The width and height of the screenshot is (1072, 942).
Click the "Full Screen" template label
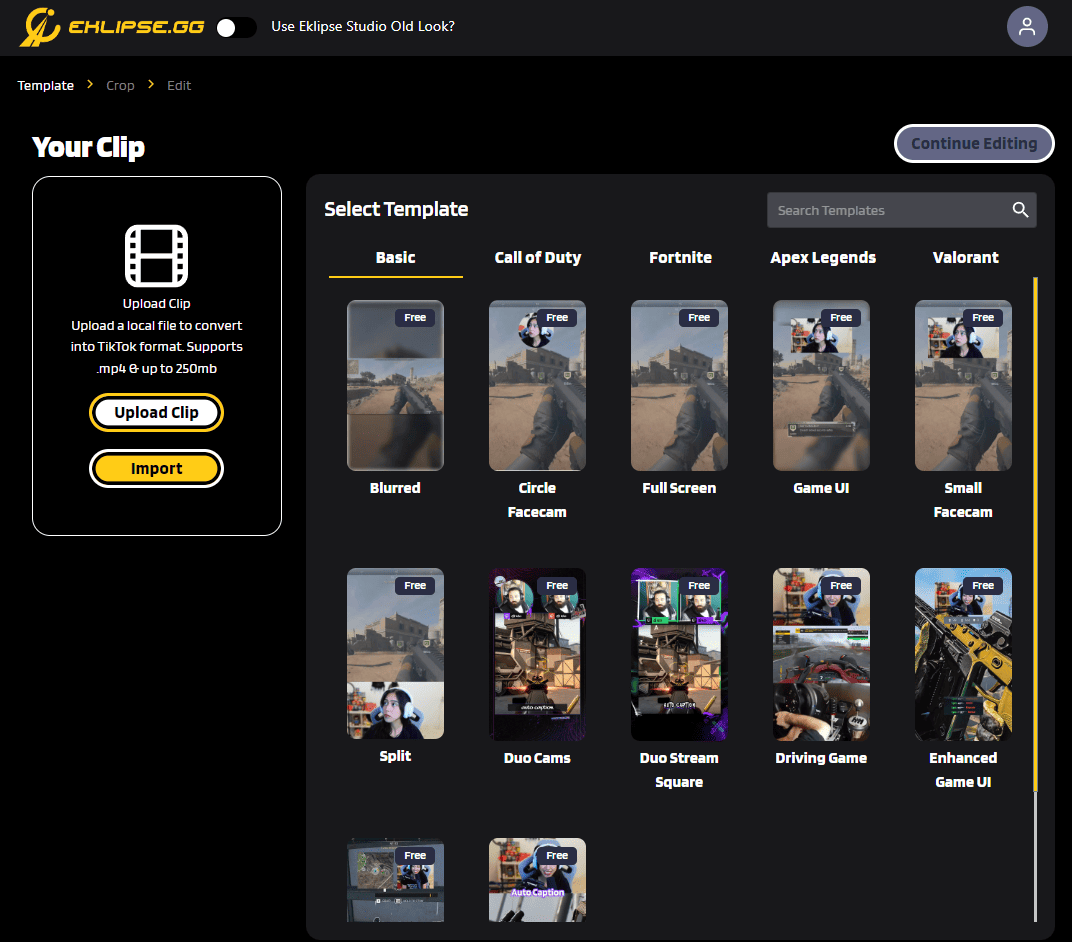pyautogui.click(x=680, y=488)
